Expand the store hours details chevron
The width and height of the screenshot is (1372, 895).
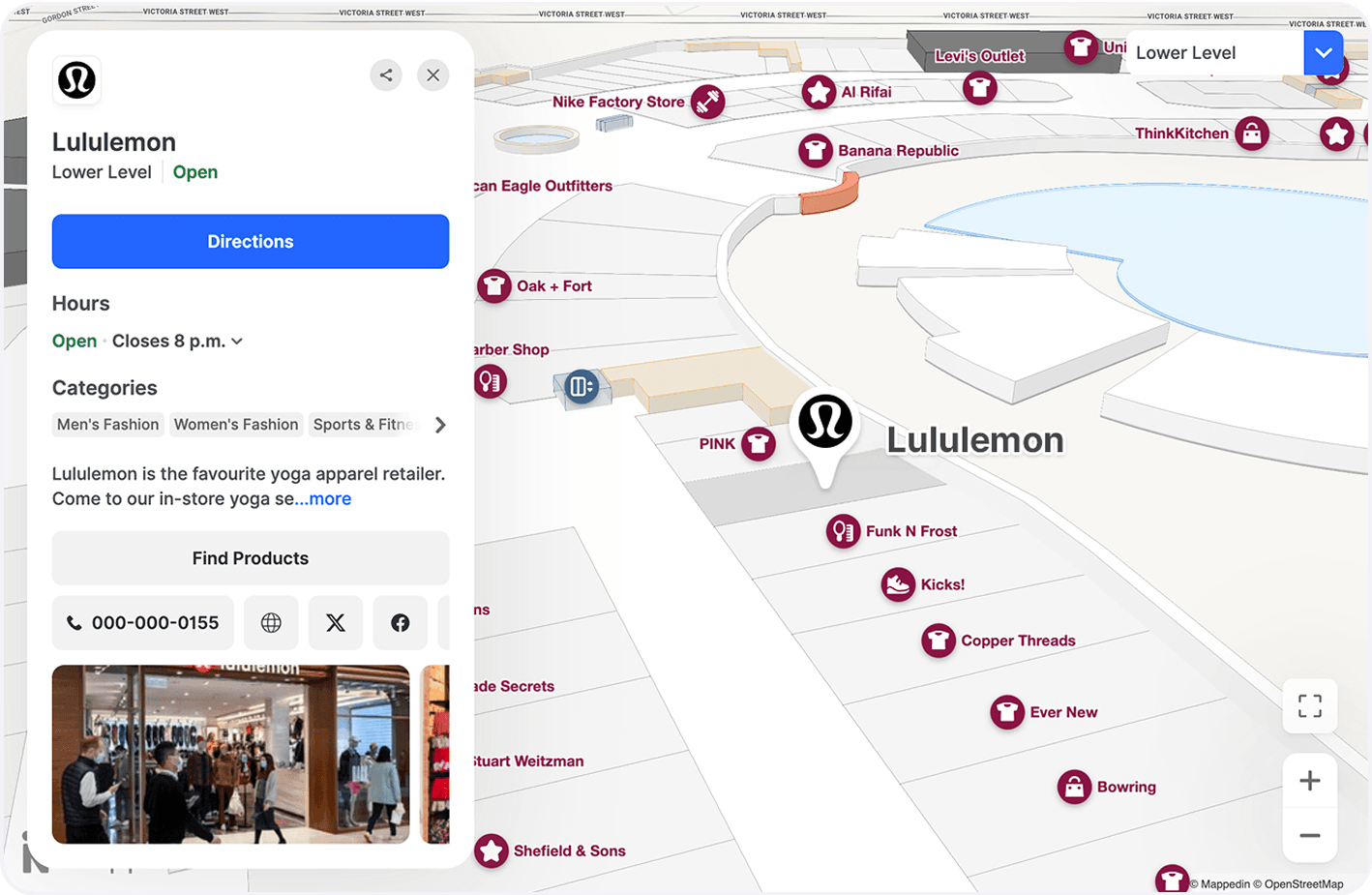coord(237,341)
